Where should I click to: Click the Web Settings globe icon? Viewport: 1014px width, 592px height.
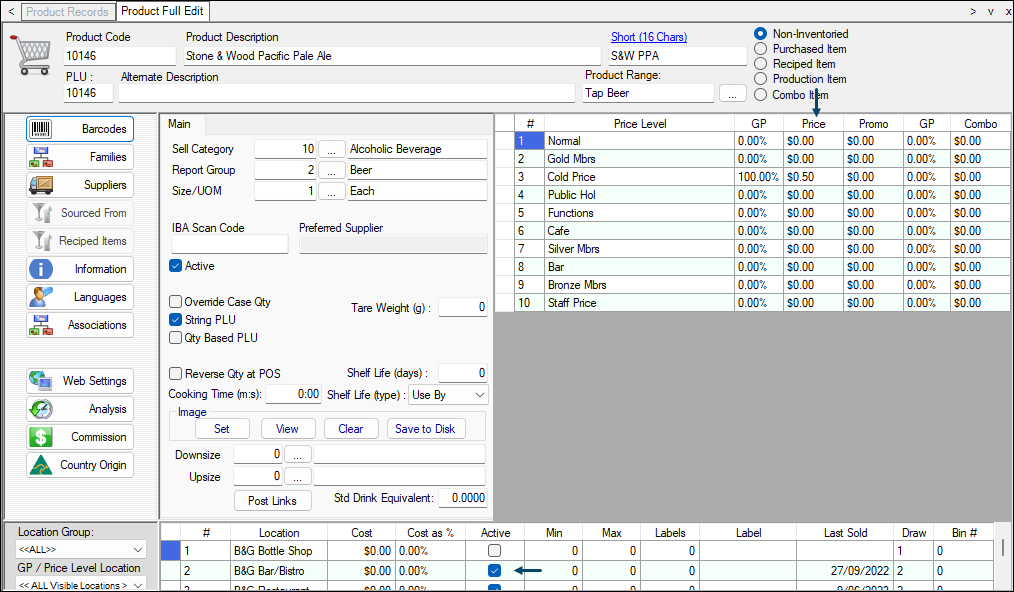pyautogui.click(x=41, y=381)
